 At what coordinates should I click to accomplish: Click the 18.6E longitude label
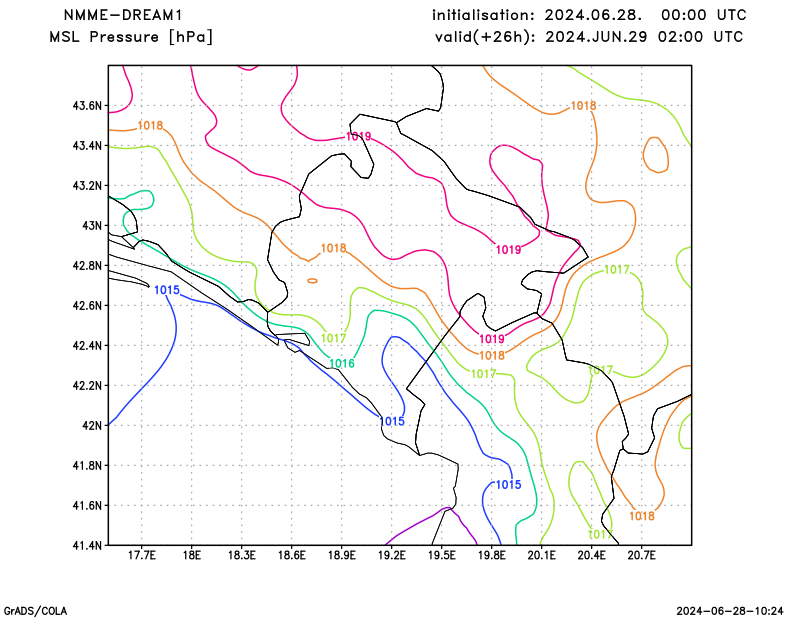point(291,555)
